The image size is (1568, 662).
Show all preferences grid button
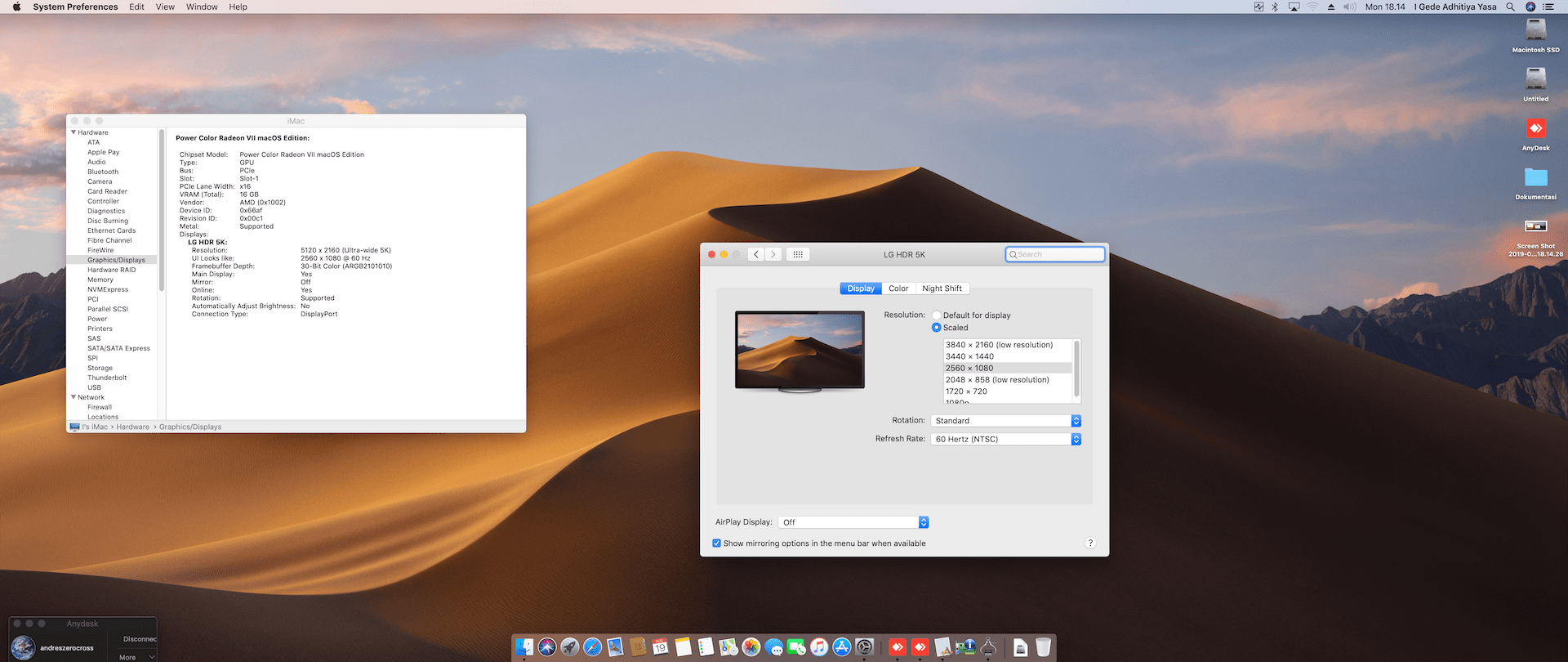[798, 255]
